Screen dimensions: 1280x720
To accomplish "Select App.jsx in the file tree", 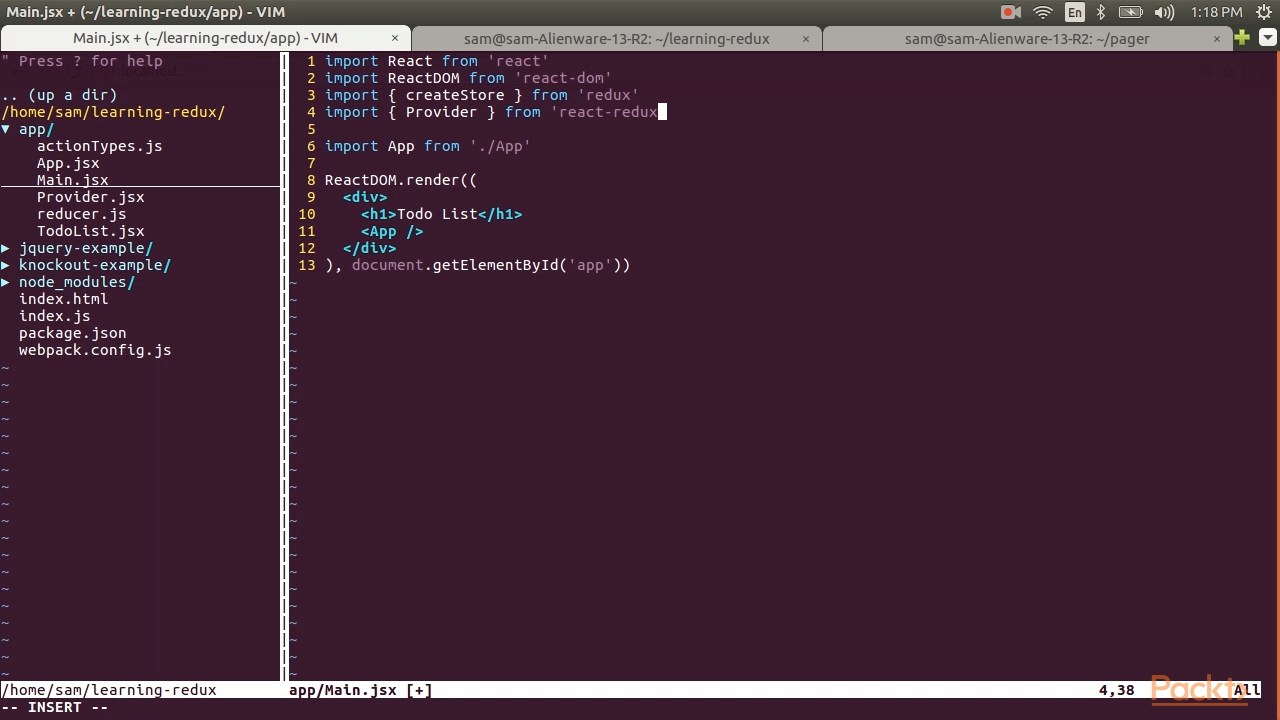I will click(68, 163).
